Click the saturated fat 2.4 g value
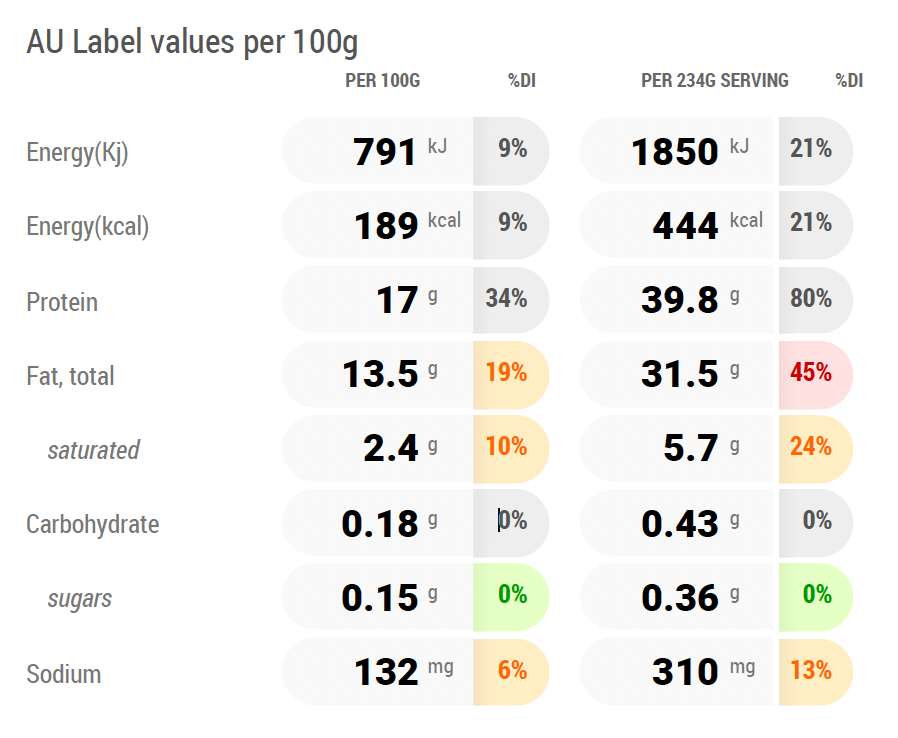 pos(377,448)
